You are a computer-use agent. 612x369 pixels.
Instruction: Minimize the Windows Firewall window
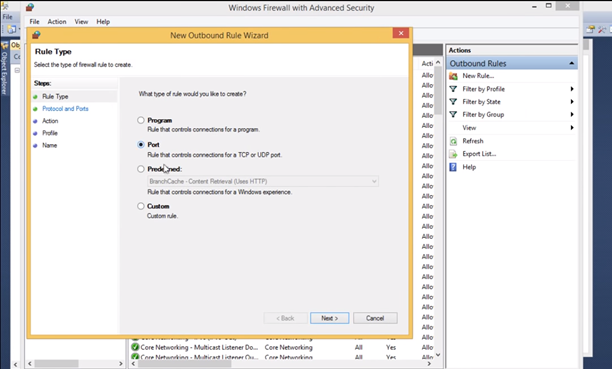coord(534,6)
